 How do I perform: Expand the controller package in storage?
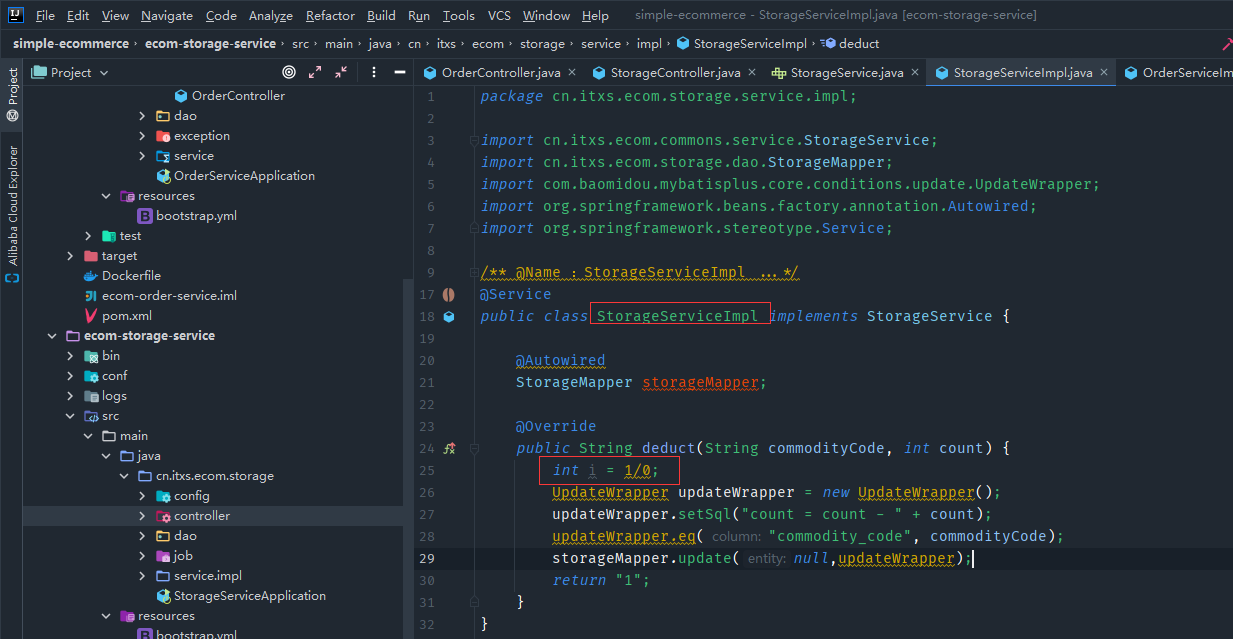point(143,515)
